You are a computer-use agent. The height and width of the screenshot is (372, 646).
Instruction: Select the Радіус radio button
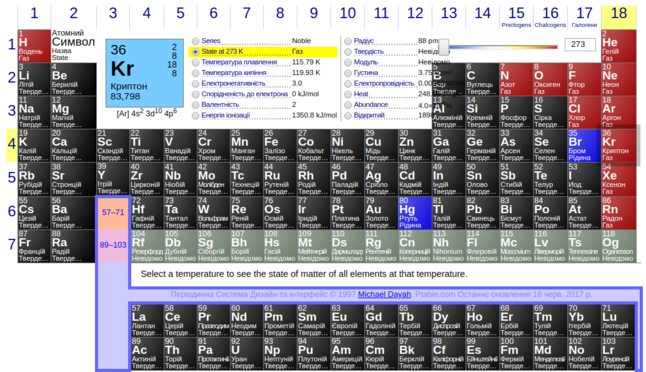coord(348,41)
